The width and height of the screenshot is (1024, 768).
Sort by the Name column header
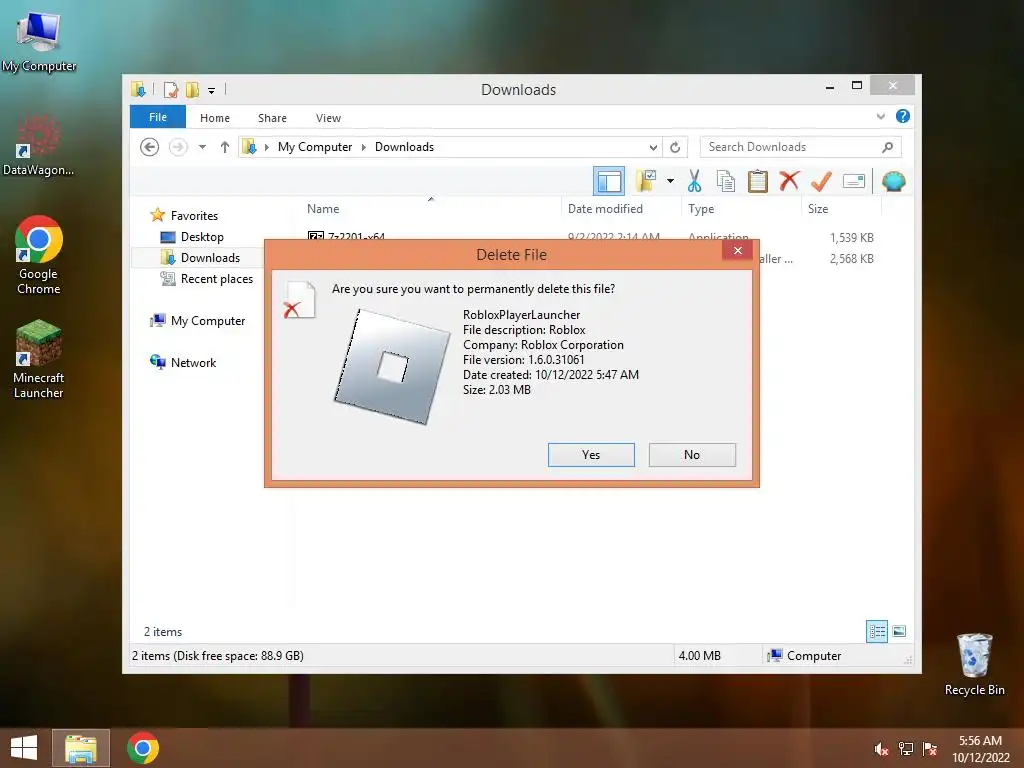click(323, 209)
